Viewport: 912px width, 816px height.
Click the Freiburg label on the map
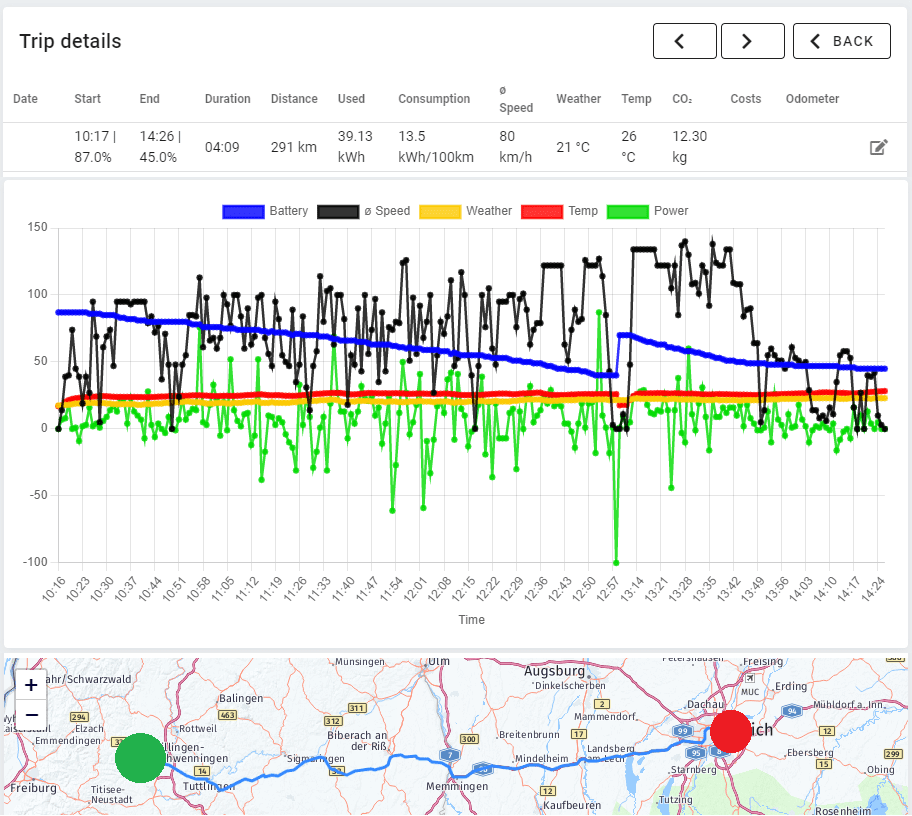34,788
